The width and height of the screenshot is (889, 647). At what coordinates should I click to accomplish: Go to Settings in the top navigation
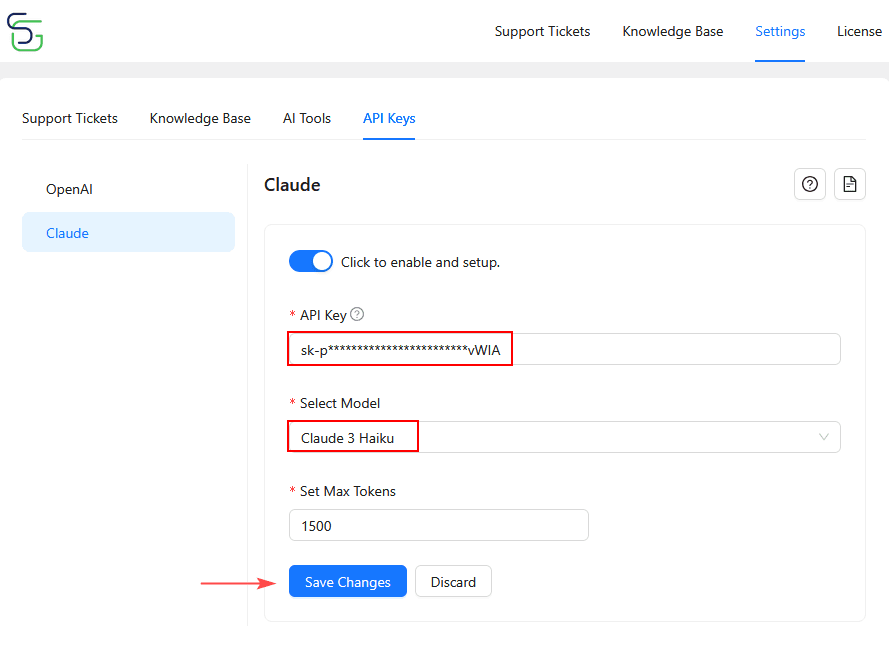pyautogui.click(x=780, y=32)
